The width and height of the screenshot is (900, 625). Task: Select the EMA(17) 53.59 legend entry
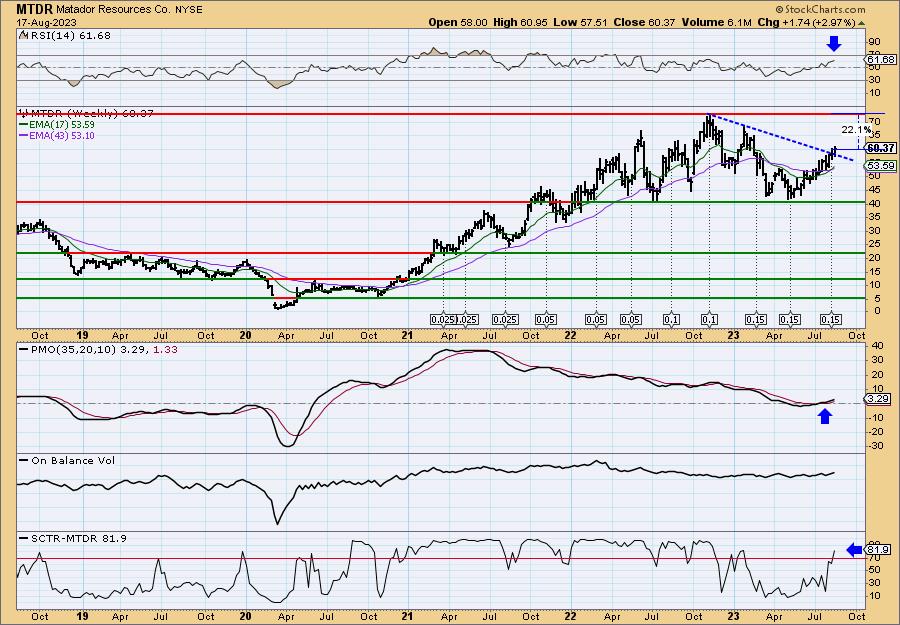pos(57,125)
